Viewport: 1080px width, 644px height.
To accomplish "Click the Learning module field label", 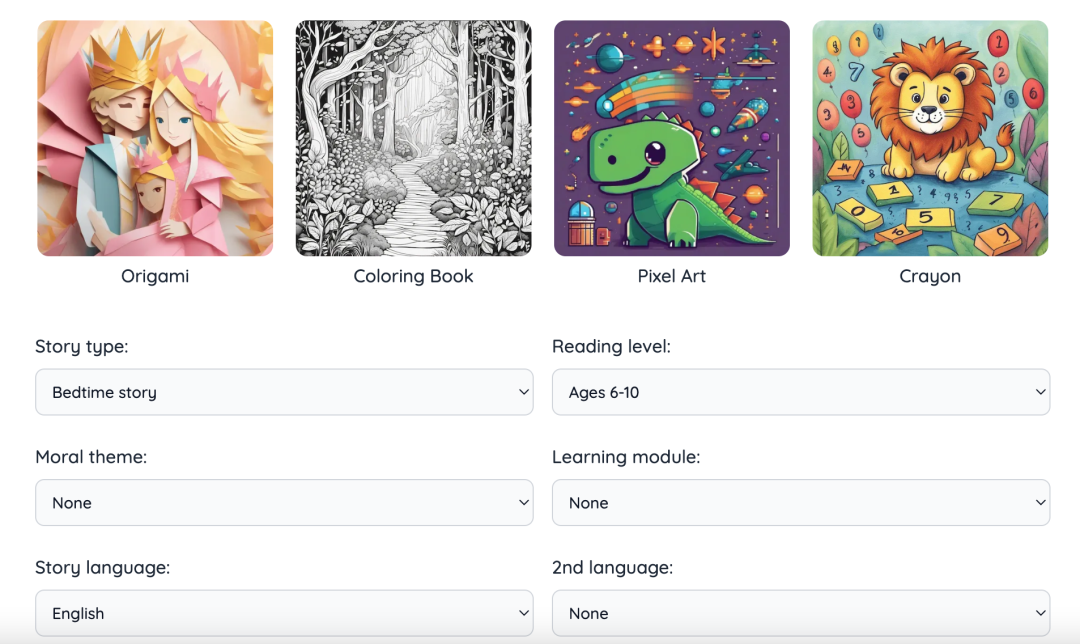I will point(626,457).
